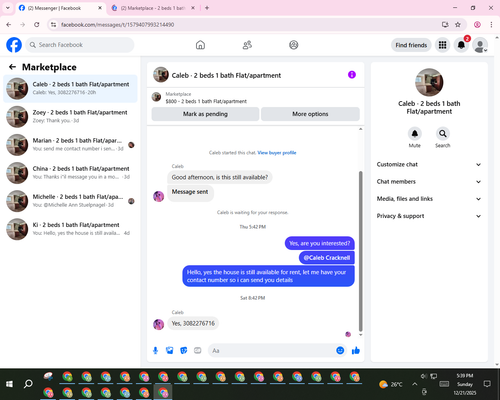
Task: Expand Customize chat section
Action: (429, 164)
